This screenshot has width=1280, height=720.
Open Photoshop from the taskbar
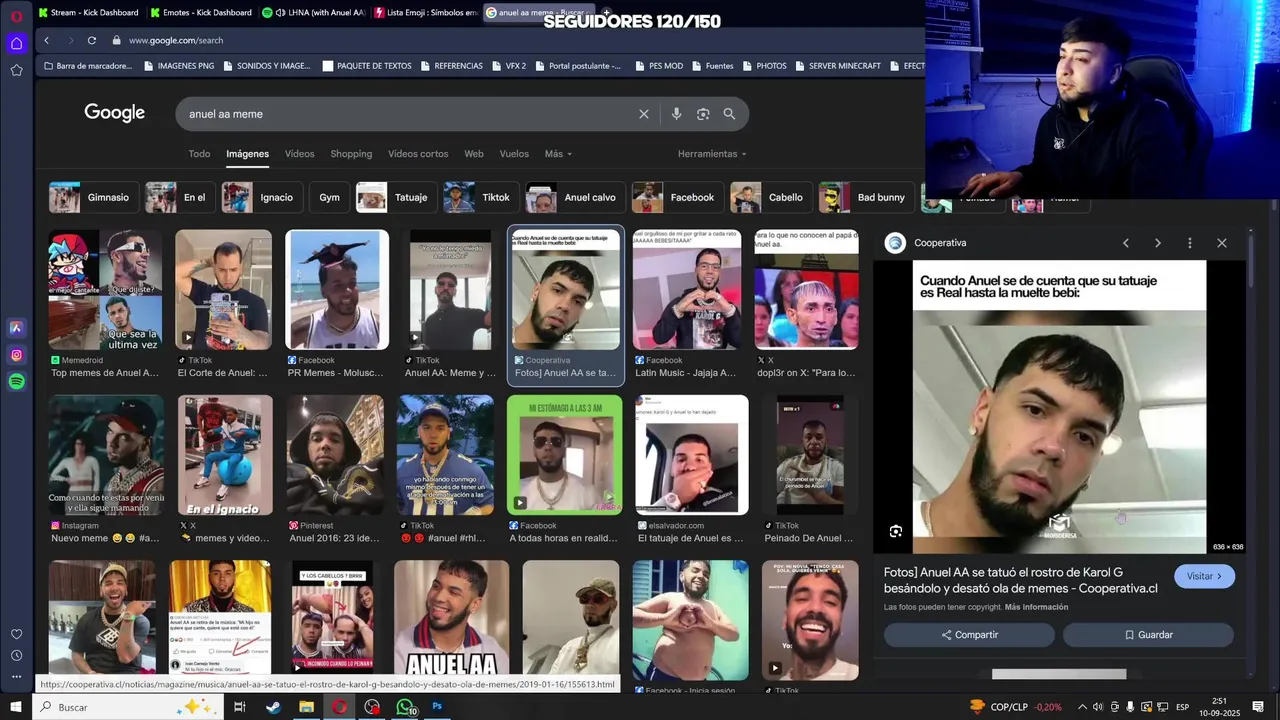coord(437,707)
